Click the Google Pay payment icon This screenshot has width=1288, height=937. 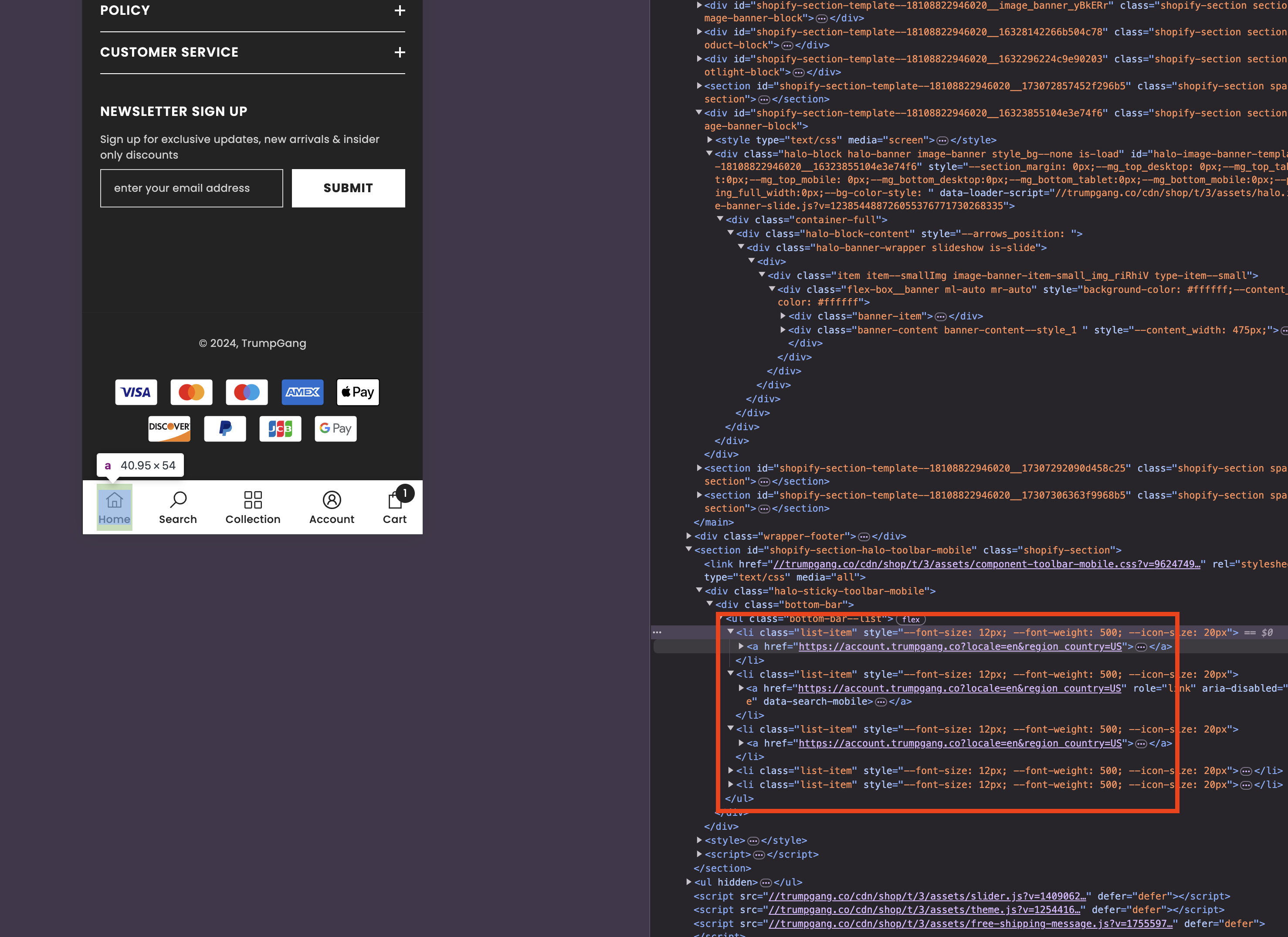pyautogui.click(x=336, y=429)
